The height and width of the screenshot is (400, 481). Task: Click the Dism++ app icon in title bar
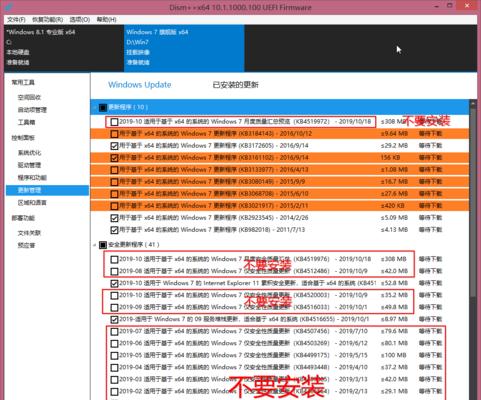pyautogui.click(x=10, y=6)
